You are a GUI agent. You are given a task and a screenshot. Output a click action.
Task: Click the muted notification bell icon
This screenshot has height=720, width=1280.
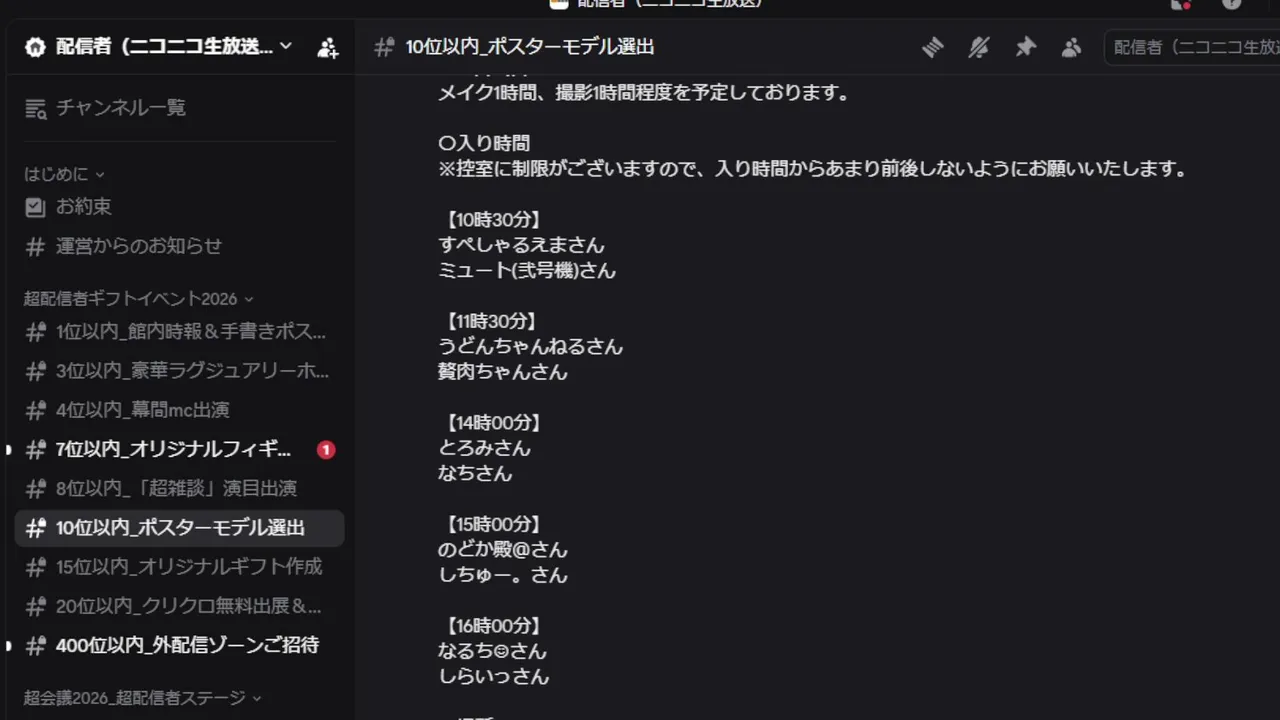point(979,47)
